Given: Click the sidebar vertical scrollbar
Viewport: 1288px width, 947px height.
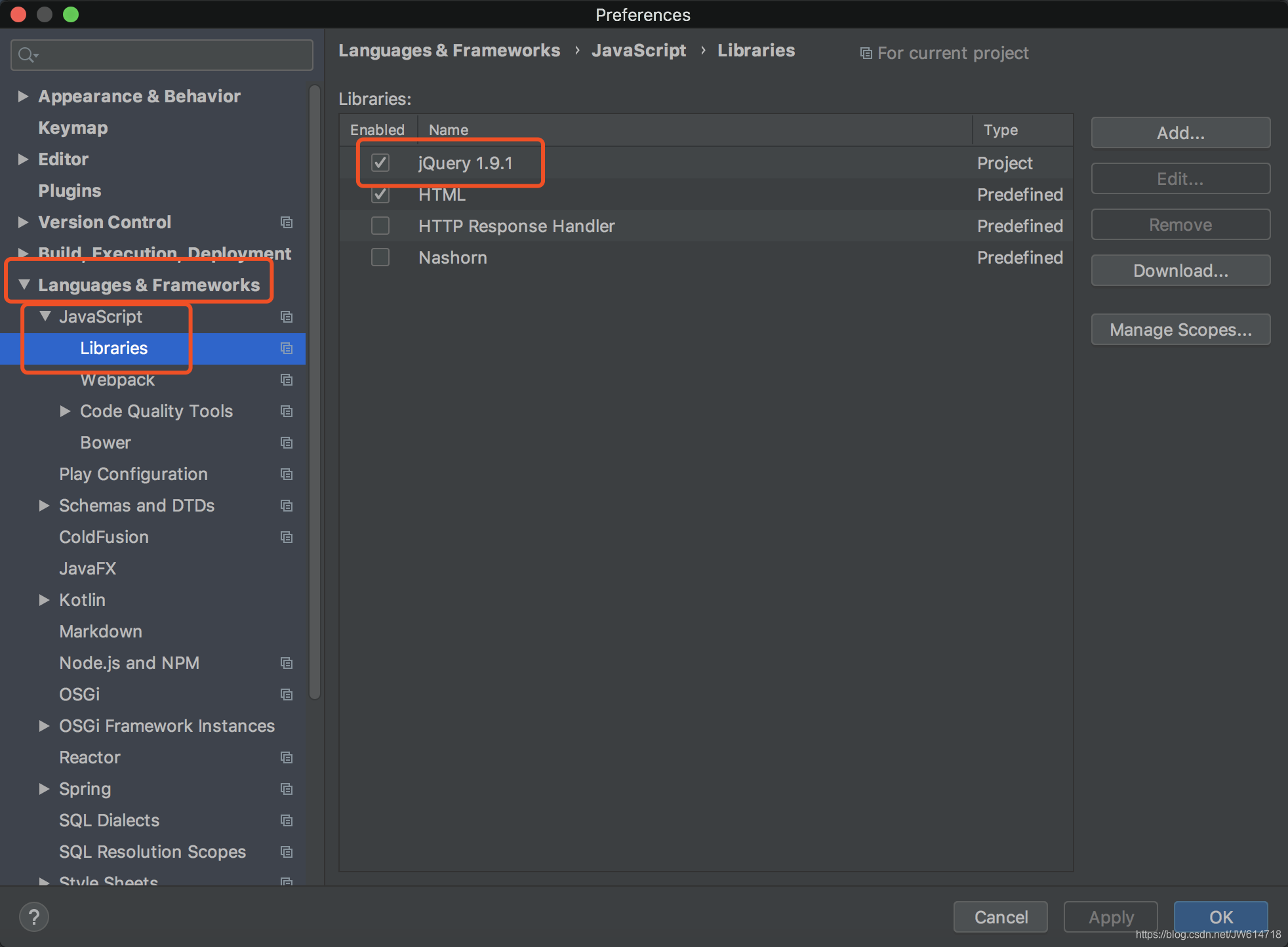Looking at the screenshot, I should coord(315,393).
